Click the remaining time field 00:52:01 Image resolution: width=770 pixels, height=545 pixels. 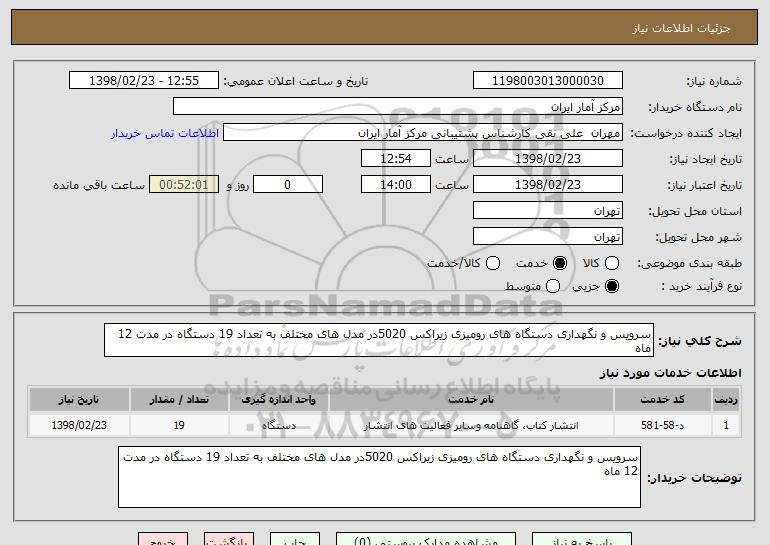click(184, 185)
